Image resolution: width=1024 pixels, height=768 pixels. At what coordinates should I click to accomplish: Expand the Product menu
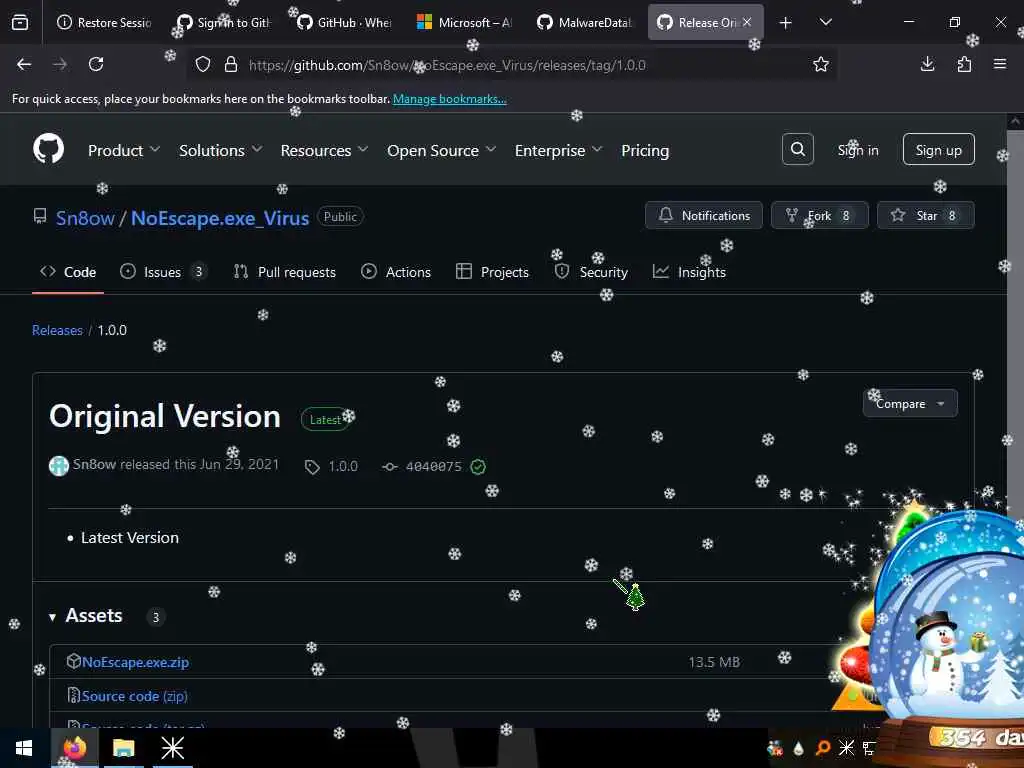coord(124,150)
